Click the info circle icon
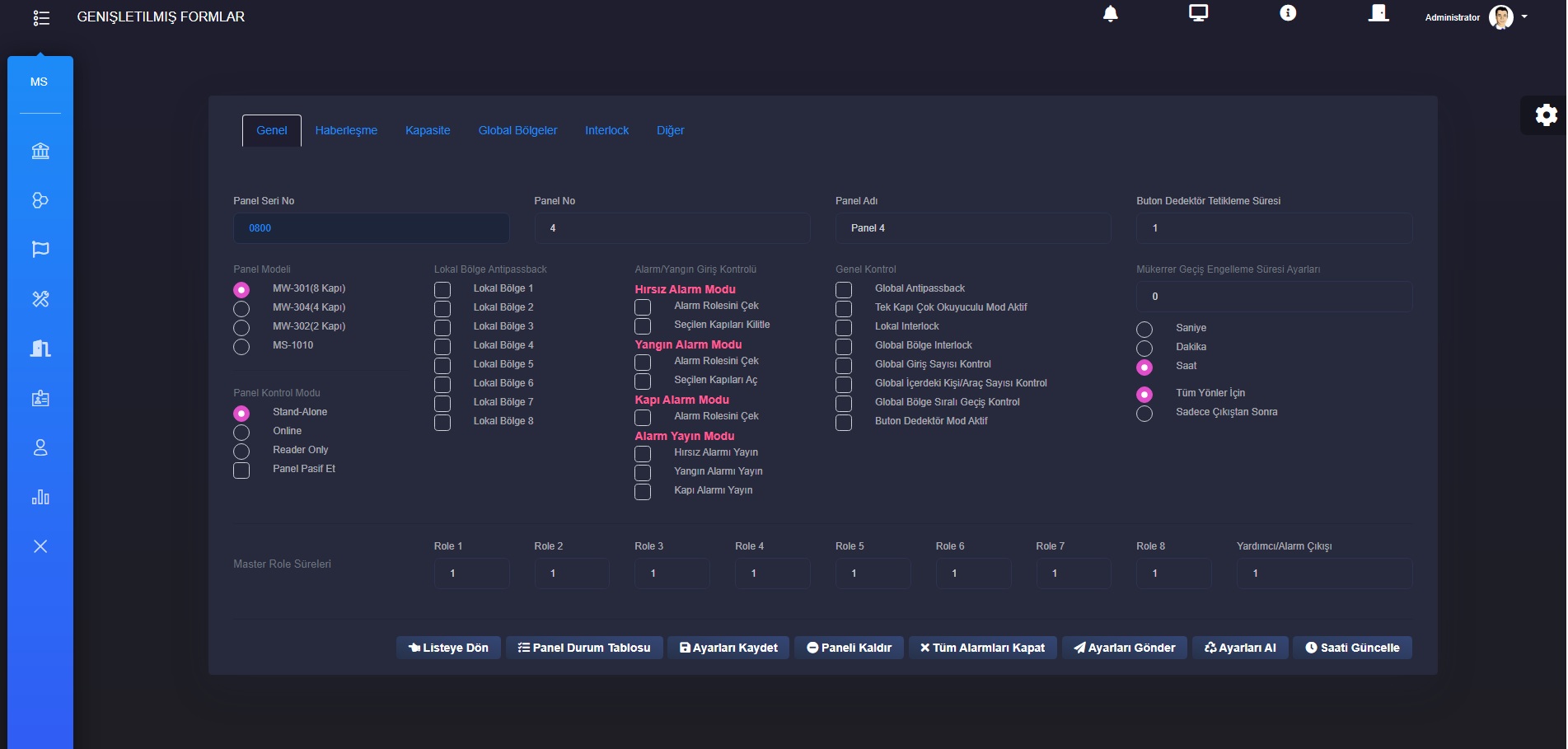The height and width of the screenshot is (749, 1568). [1287, 13]
